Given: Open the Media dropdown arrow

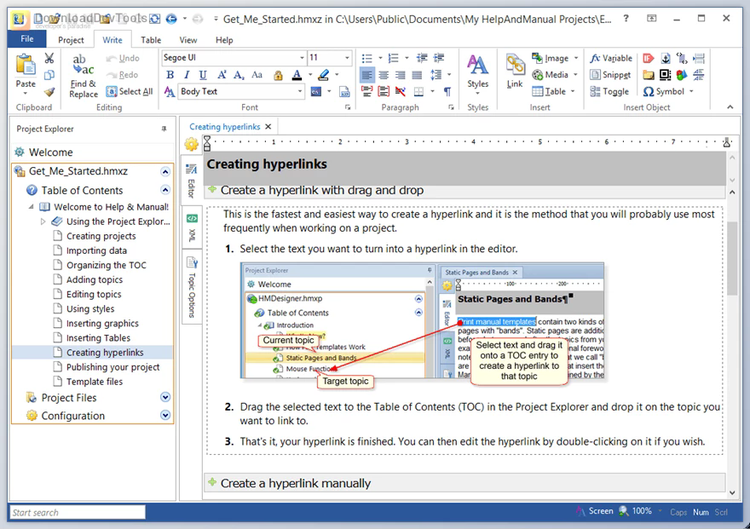Looking at the screenshot, I should pyautogui.click(x=575, y=75).
